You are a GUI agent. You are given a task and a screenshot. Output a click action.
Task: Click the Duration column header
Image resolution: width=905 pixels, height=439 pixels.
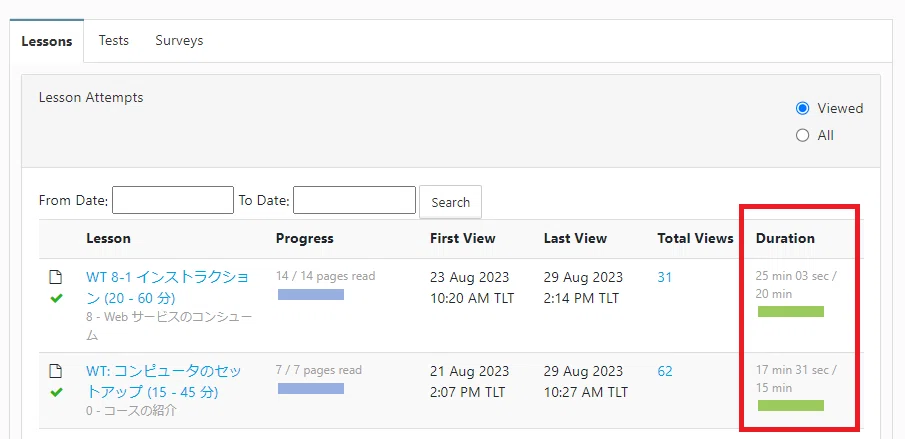click(x=786, y=238)
